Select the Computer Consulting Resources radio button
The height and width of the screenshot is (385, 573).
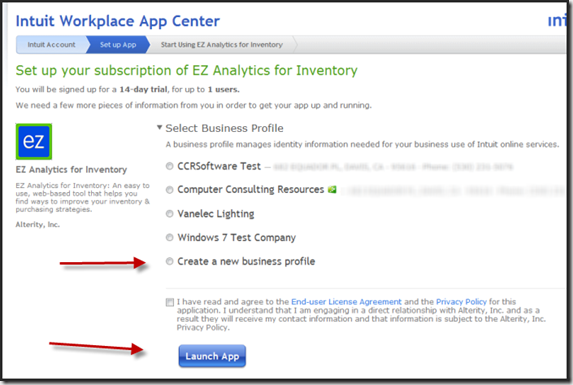169,190
